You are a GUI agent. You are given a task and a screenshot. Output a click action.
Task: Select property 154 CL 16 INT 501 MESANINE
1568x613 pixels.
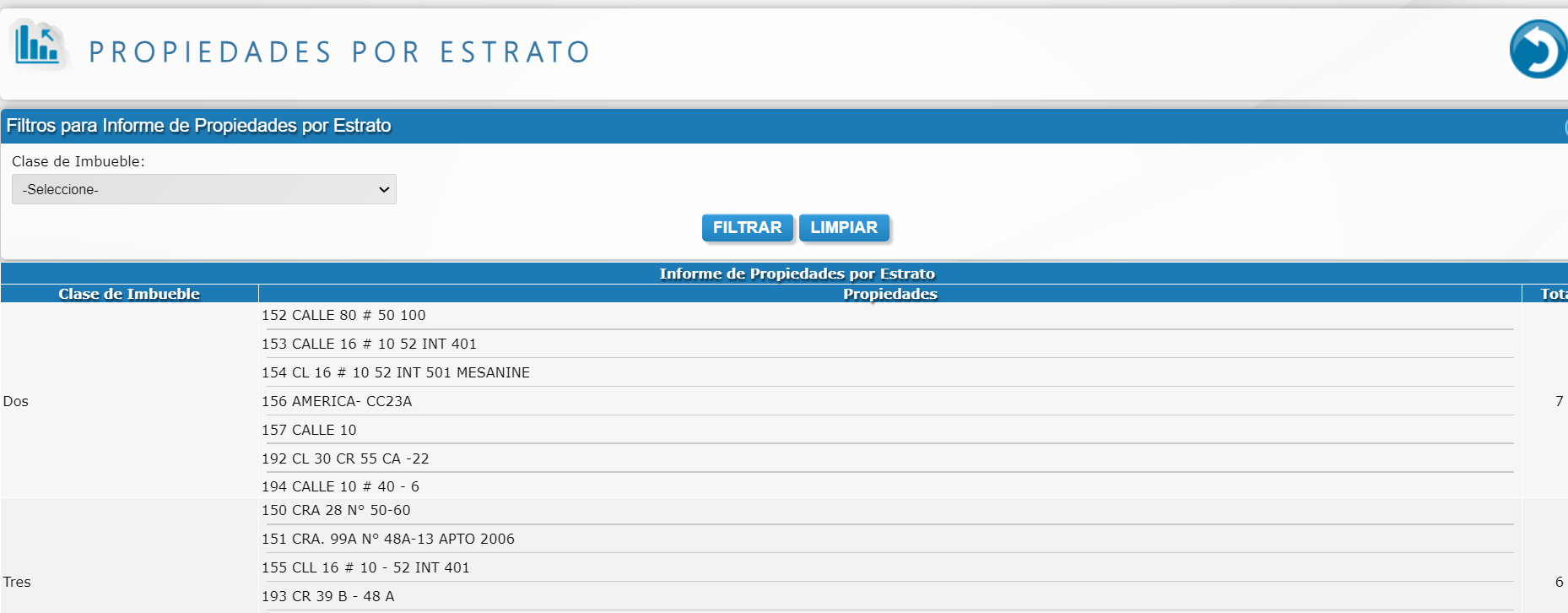(x=396, y=372)
